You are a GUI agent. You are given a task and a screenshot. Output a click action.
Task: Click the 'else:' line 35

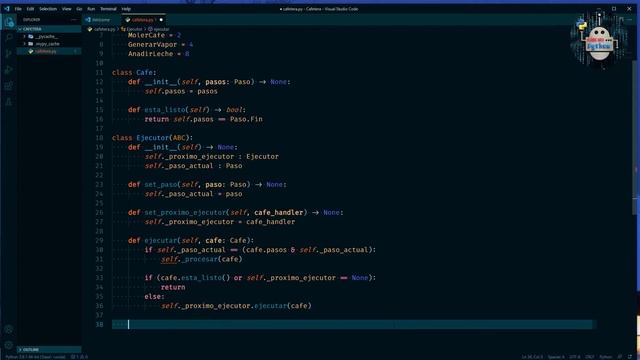coord(155,296)
